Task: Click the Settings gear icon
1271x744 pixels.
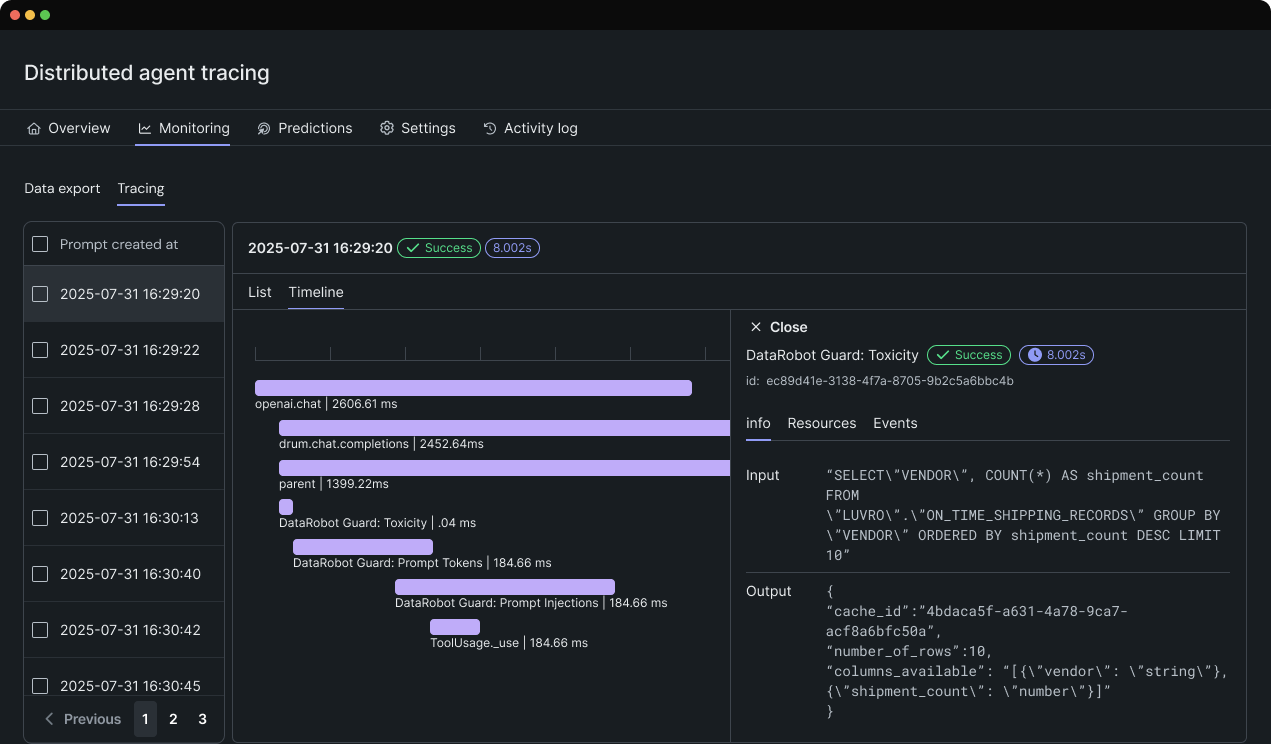Action: pos(387,129)
